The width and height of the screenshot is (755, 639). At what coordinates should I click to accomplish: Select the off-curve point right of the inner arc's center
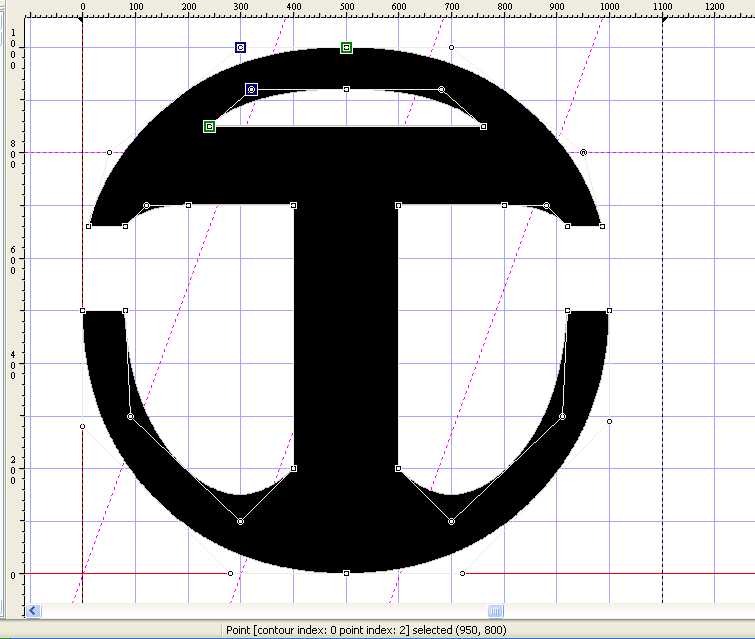pos(441,90)
